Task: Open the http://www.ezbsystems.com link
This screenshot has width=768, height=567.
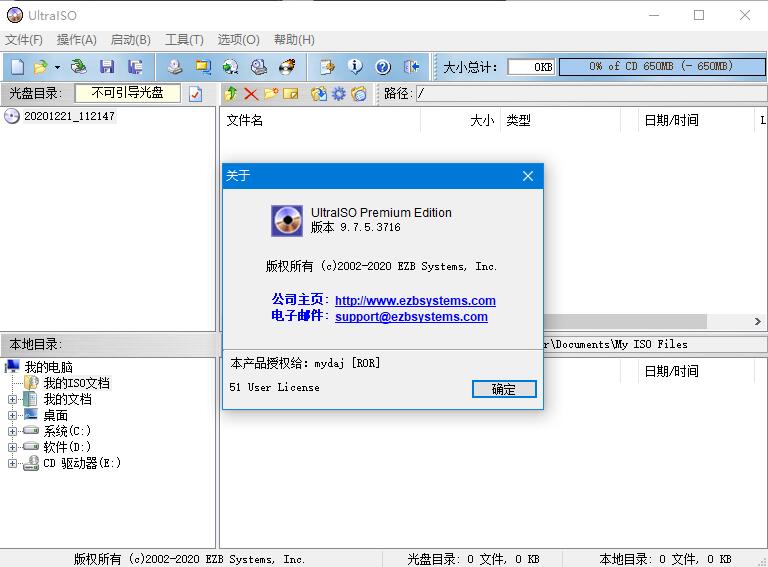Action: 415,300
